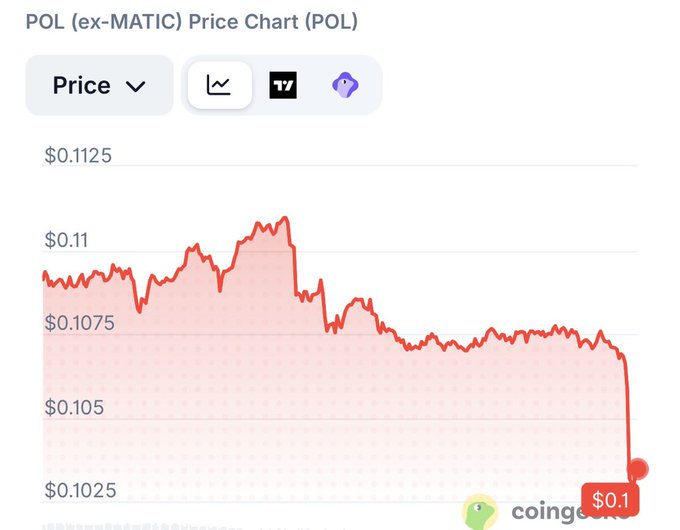
Task: Click the red current-price dot marker
Action: (x=638, y=469)
